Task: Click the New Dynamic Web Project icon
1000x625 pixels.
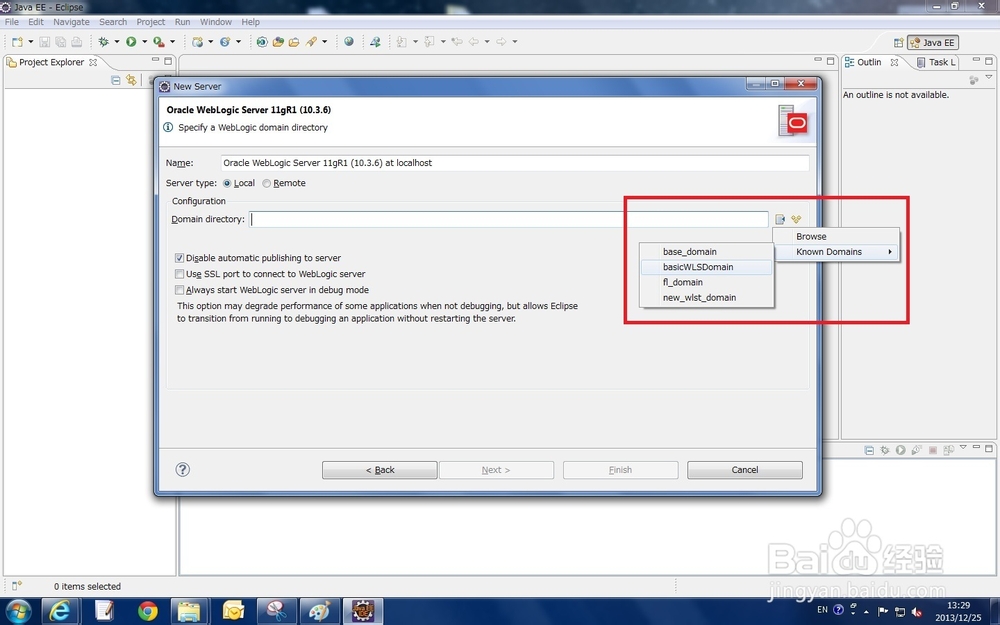Action: (x=198, y=41)
